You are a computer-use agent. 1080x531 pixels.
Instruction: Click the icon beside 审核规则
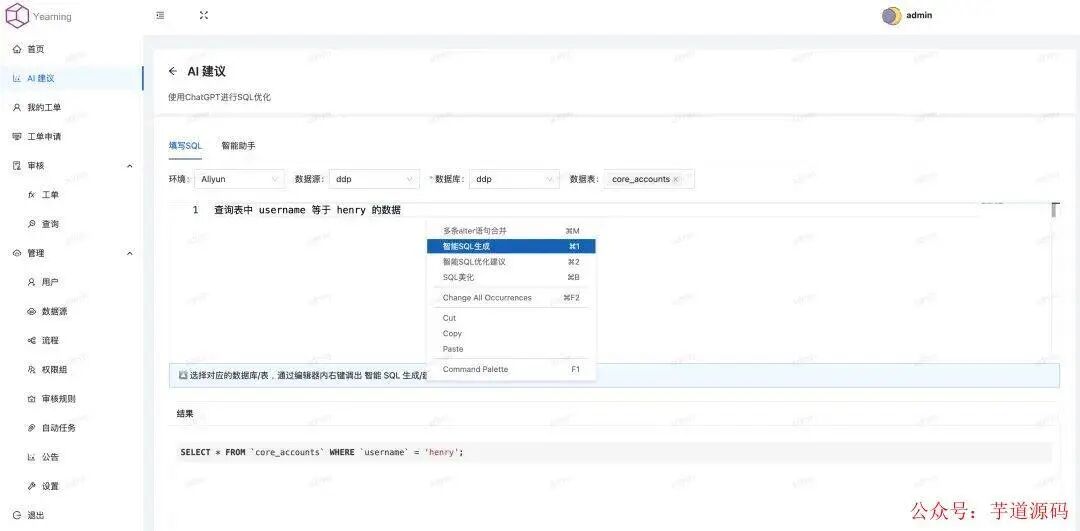tap(32, 399)
